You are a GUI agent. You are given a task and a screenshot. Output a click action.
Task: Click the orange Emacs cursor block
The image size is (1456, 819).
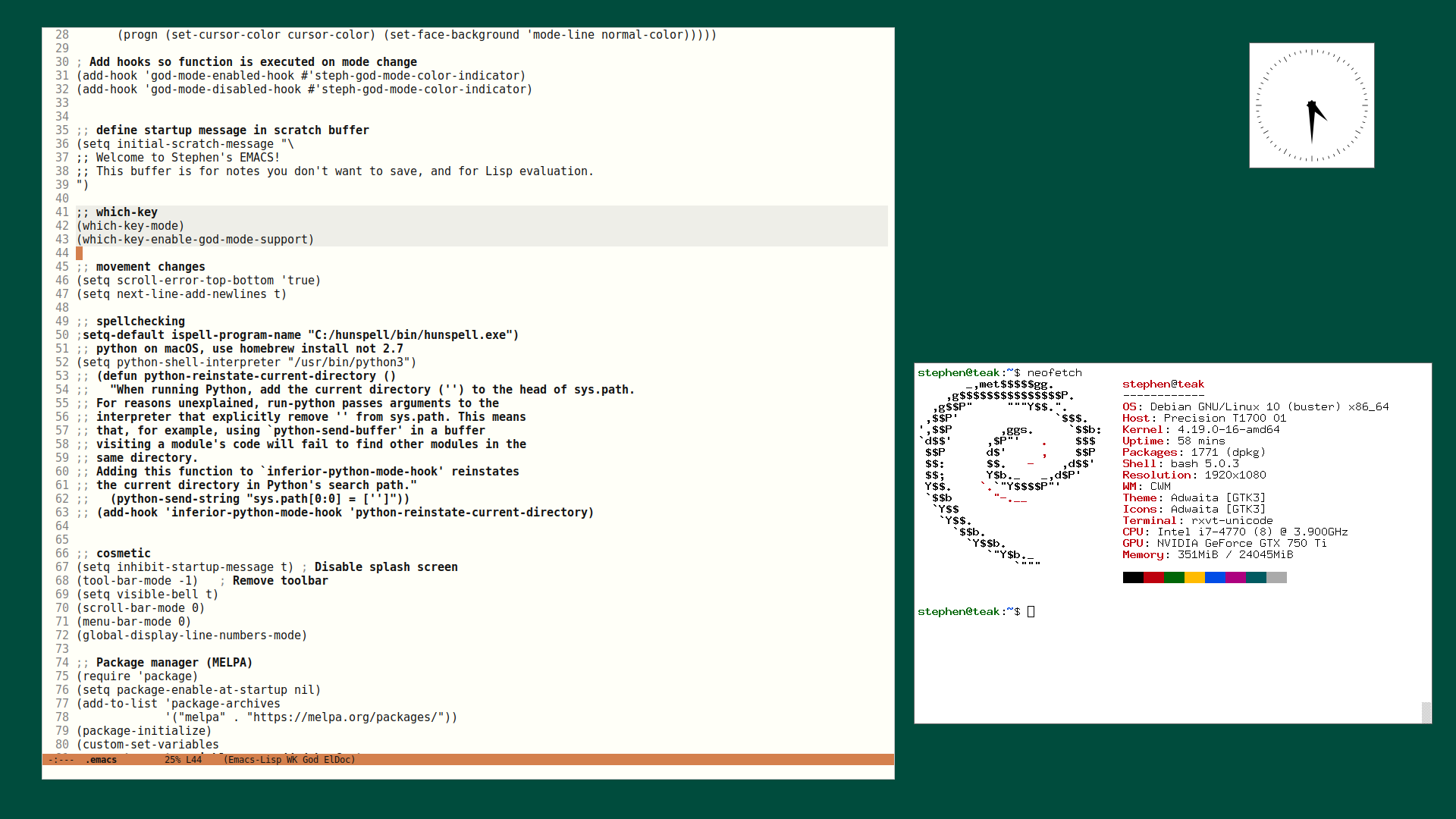[x=79, y=253]
